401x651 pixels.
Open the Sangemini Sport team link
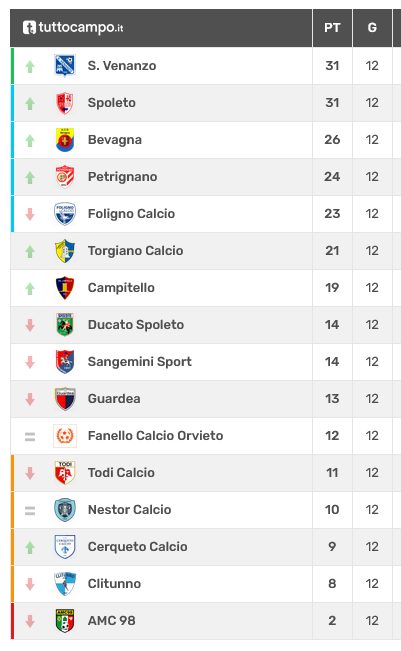[140, 362]
